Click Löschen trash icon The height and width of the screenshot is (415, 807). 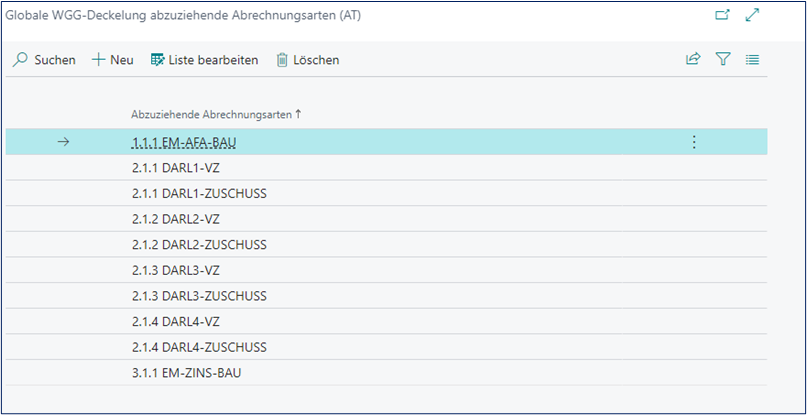pyautogui.click(x=282, y=60)
